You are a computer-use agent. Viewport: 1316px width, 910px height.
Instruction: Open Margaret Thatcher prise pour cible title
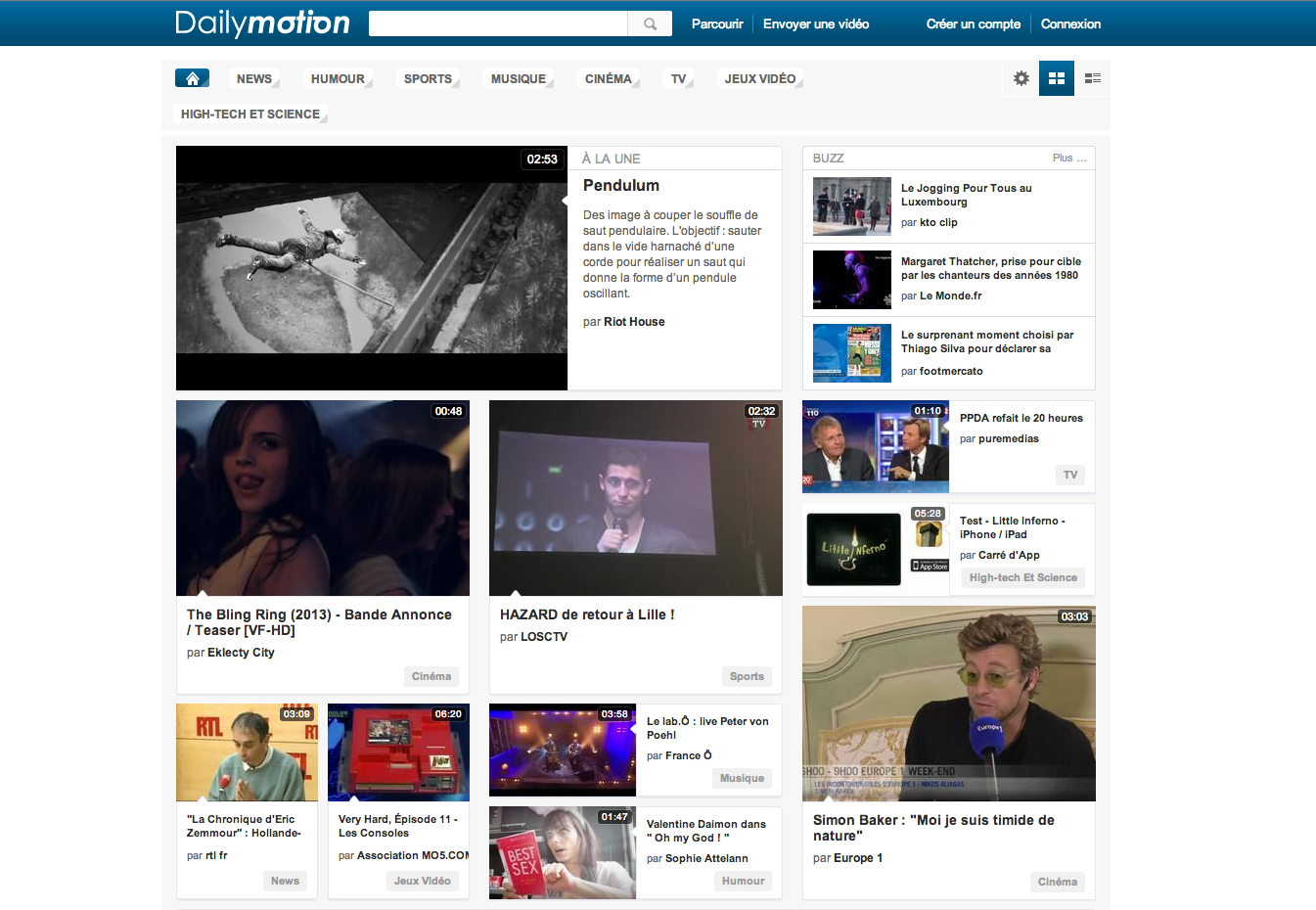pyautogui.click(x=991, y=268)
